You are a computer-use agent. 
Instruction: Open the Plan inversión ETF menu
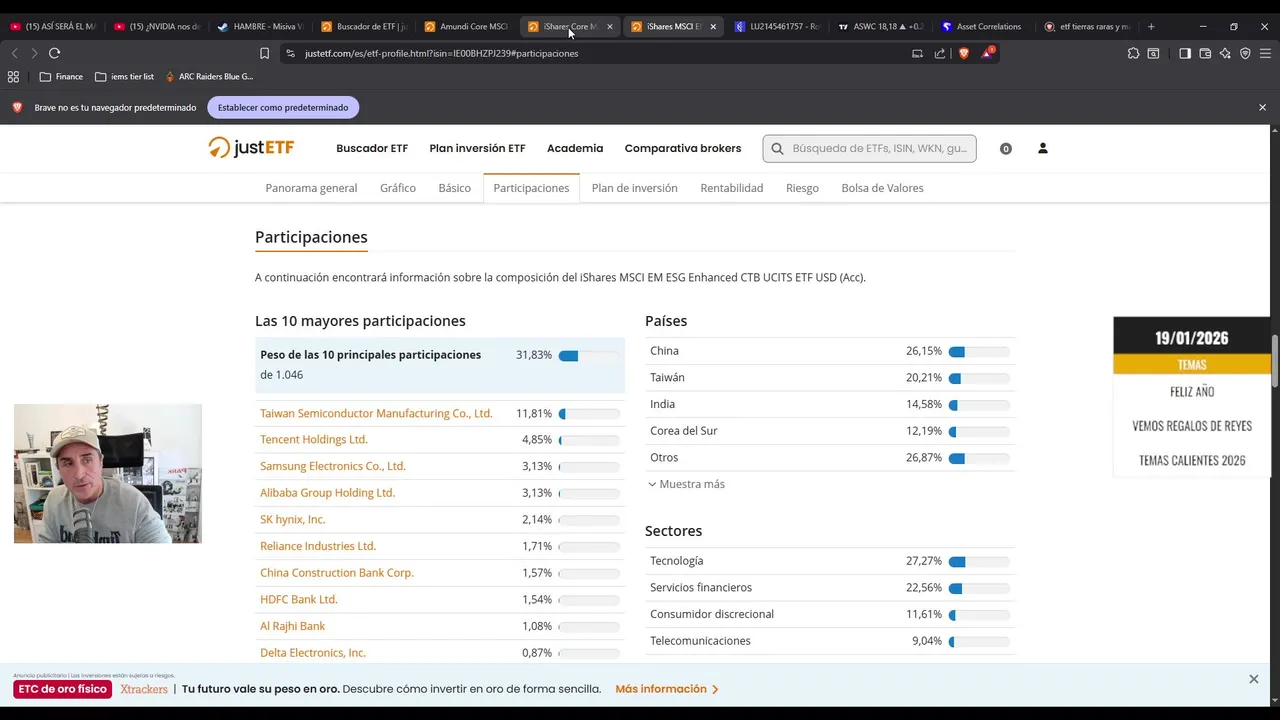477,148
